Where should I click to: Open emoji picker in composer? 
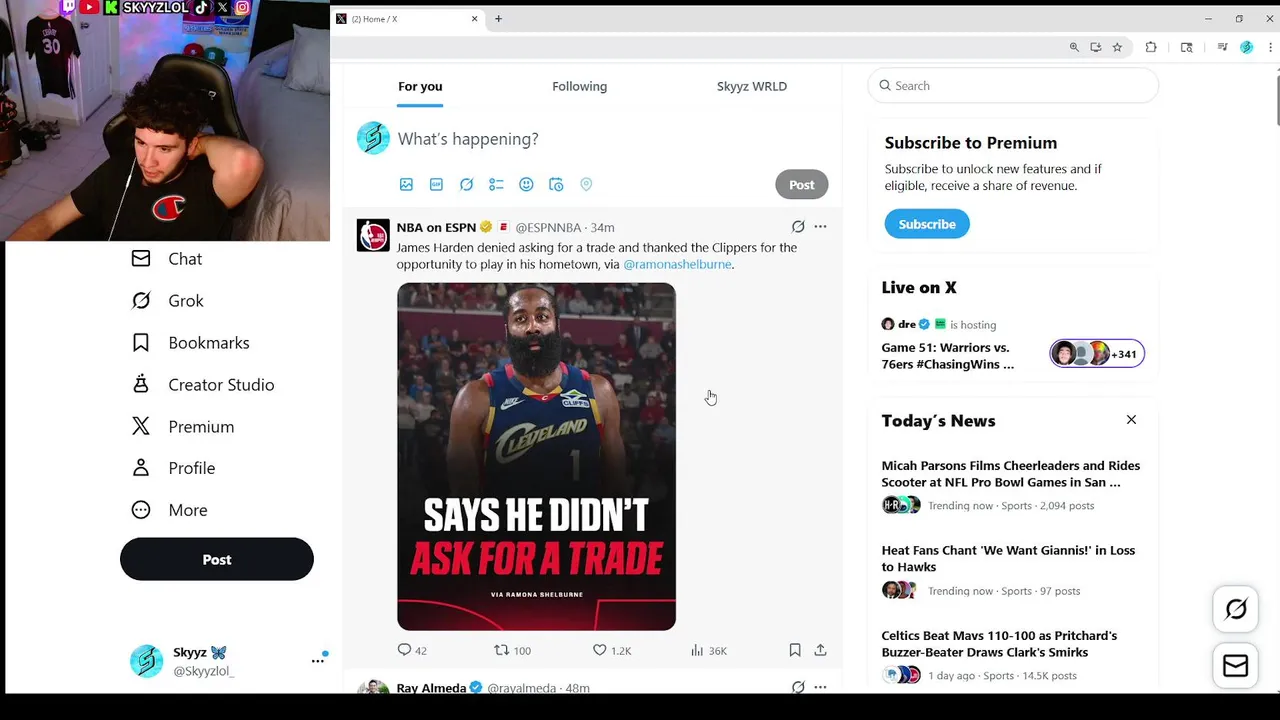point(526,184)
